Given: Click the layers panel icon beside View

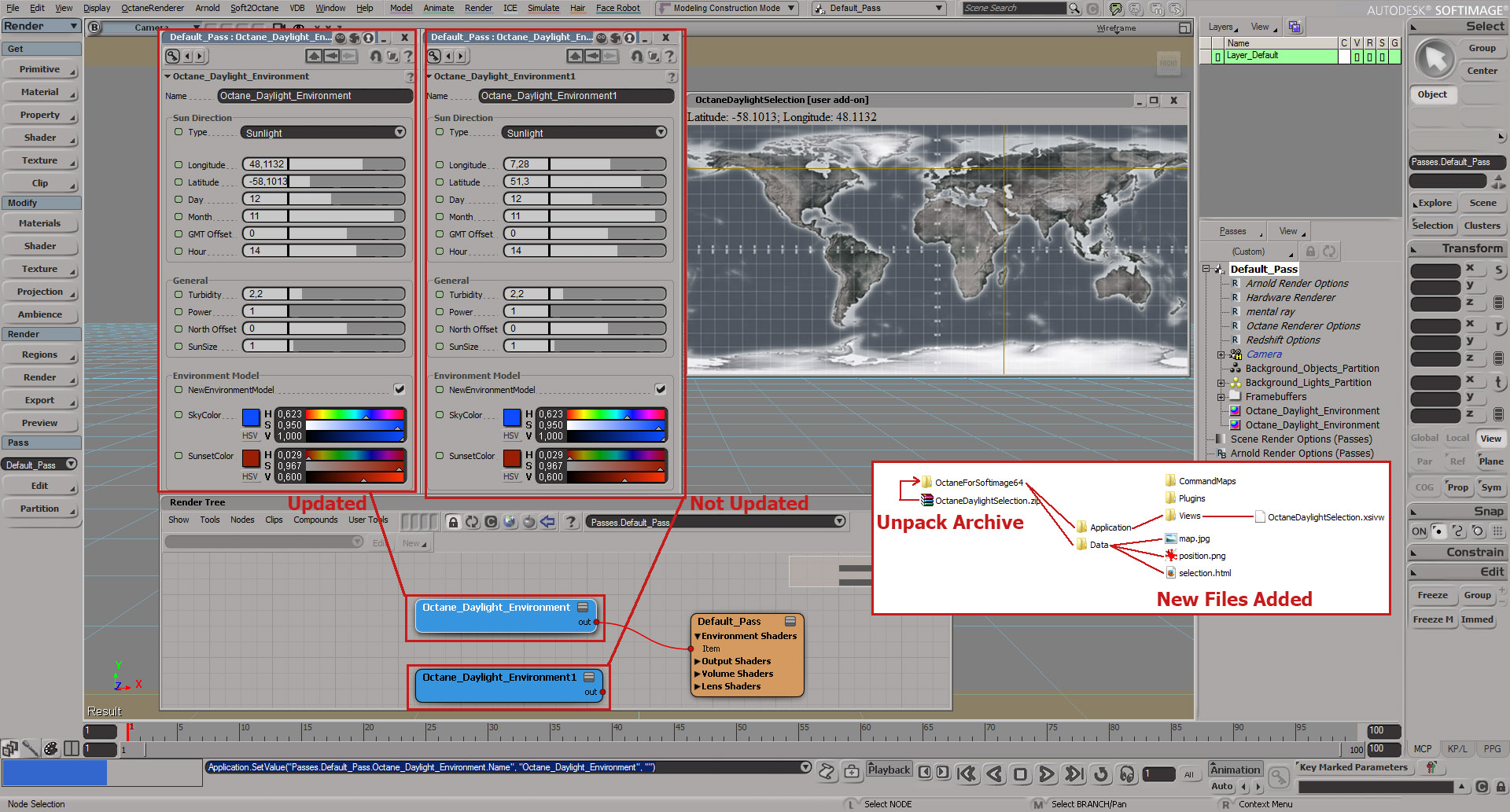Looking at the screenshot, I should (1295, 27).
